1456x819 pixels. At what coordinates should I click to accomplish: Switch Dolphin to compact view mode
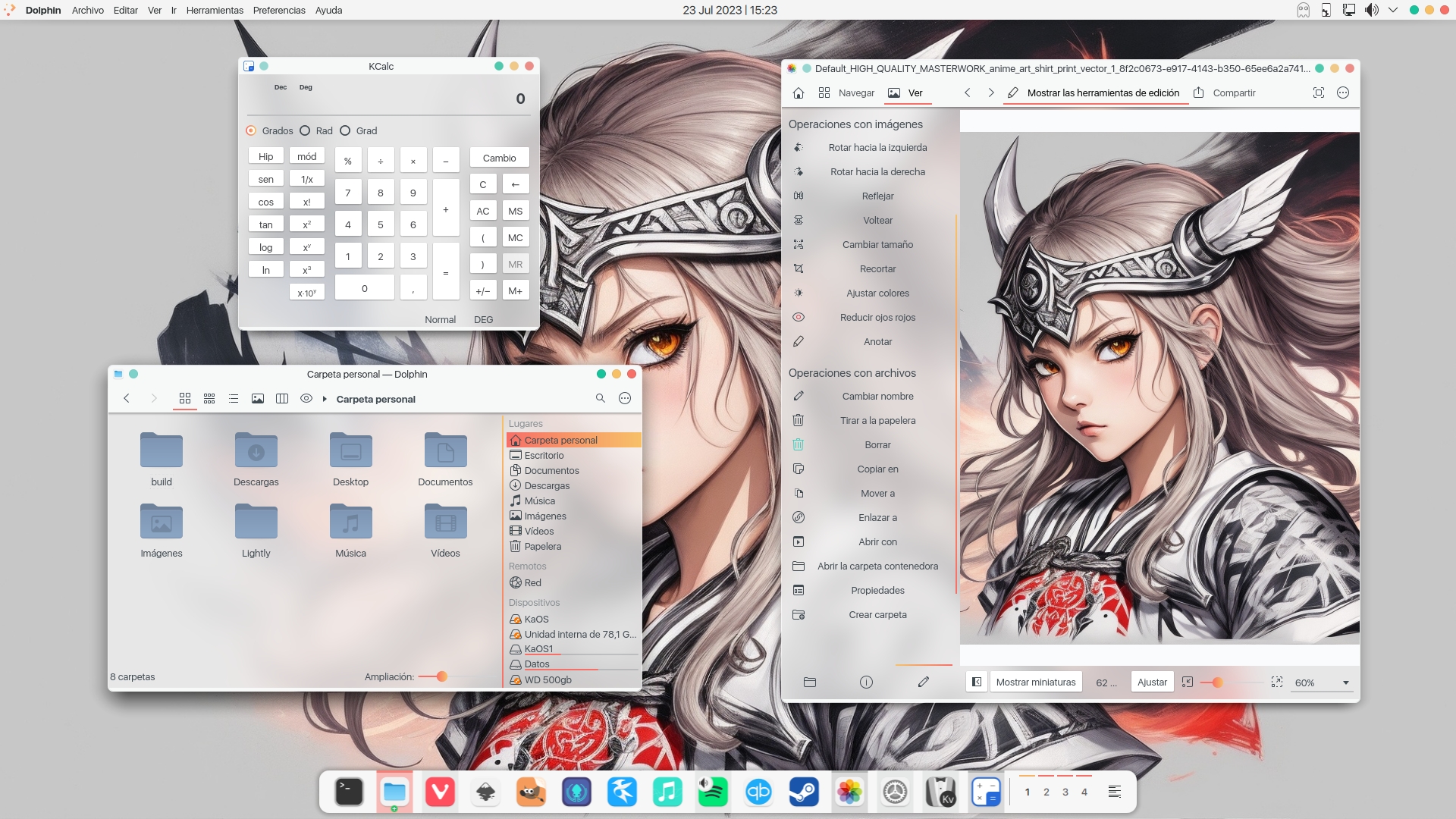[x=209, y=398]
